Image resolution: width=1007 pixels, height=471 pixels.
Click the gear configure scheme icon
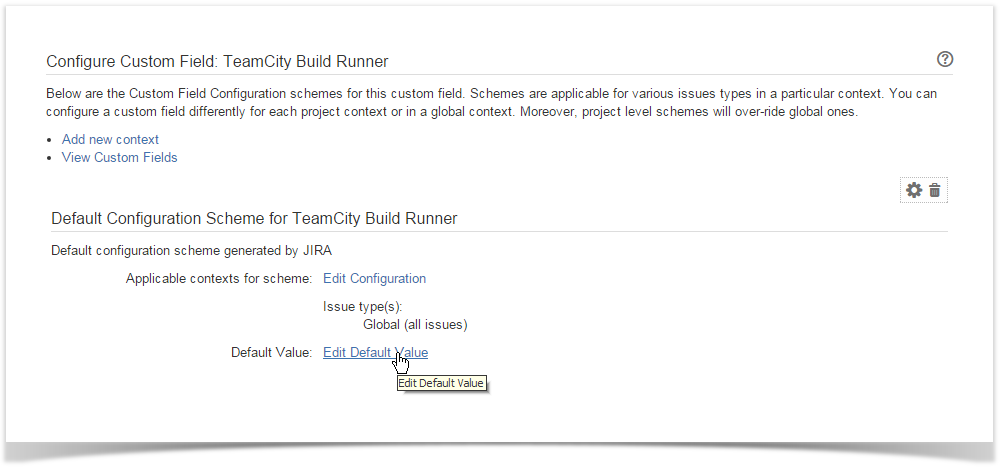pos(913,190)
